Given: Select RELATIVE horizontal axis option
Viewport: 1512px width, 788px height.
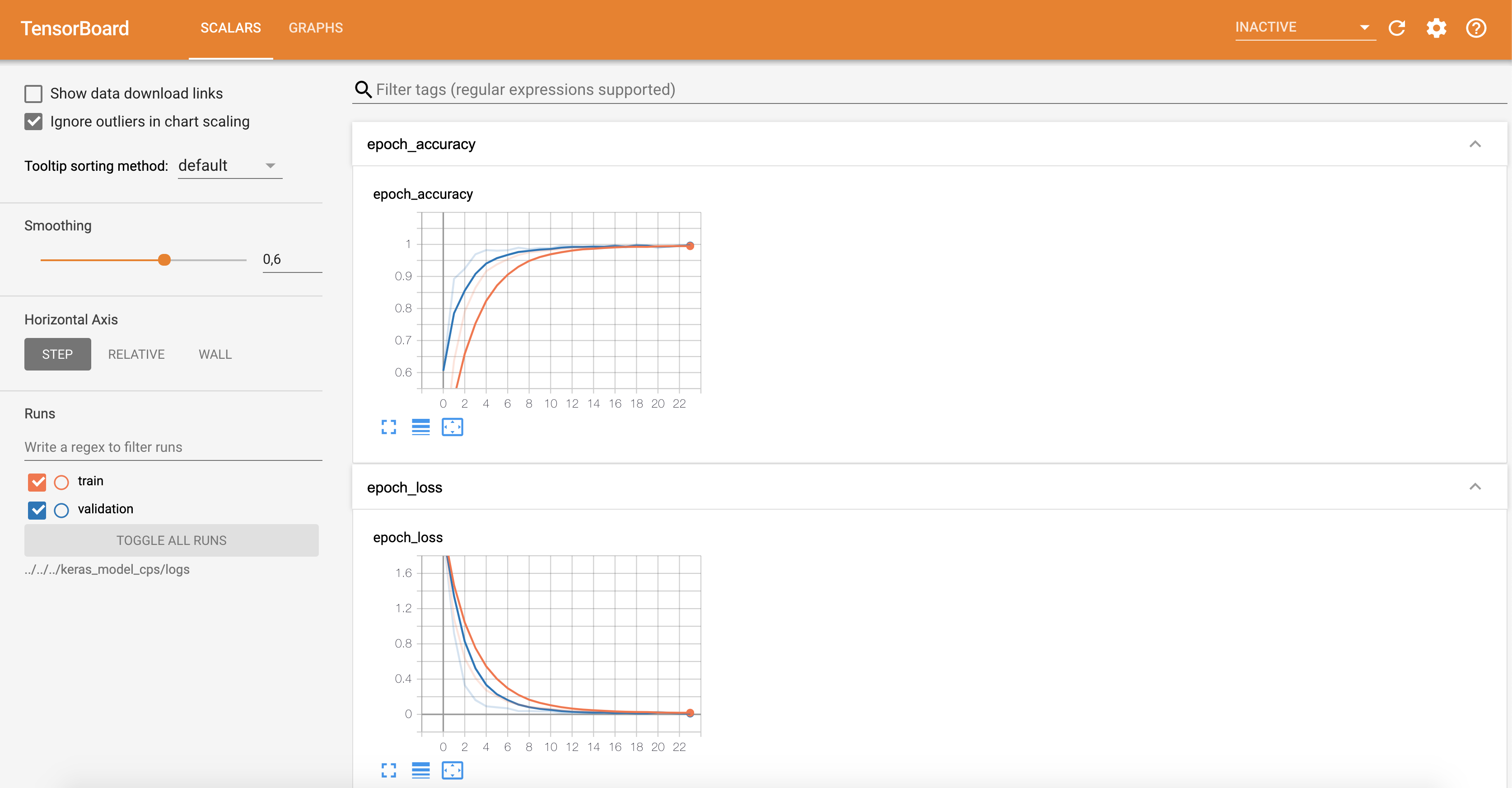Looking at the screenshot, I should pos(136,354).
